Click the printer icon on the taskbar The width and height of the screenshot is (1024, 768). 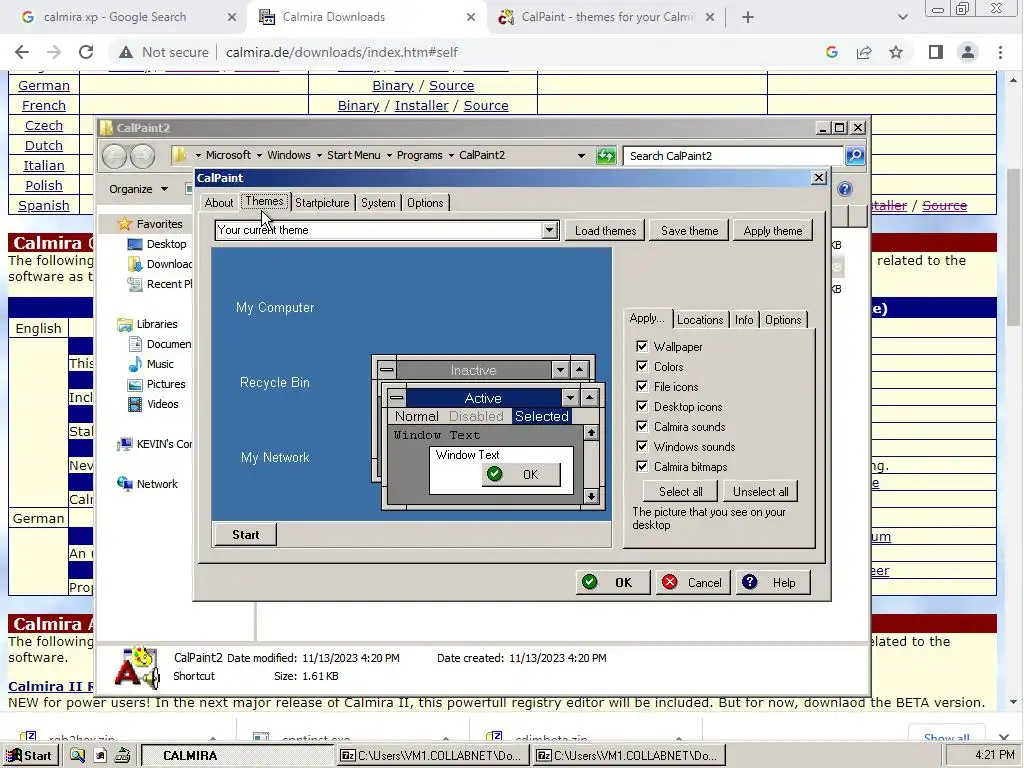(122, 756)
